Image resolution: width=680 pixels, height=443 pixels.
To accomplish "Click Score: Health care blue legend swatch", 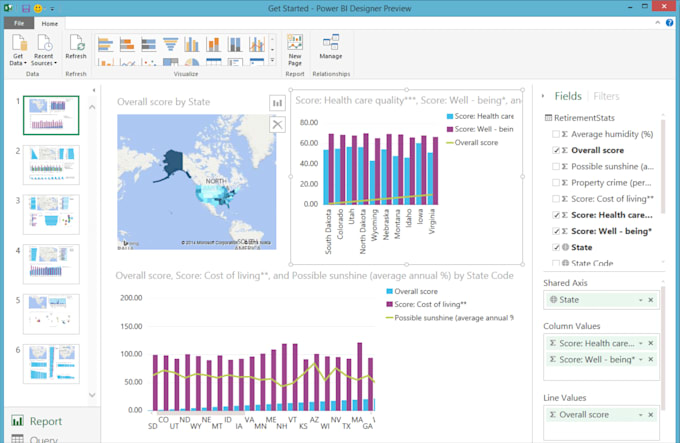I will point(449,116).
